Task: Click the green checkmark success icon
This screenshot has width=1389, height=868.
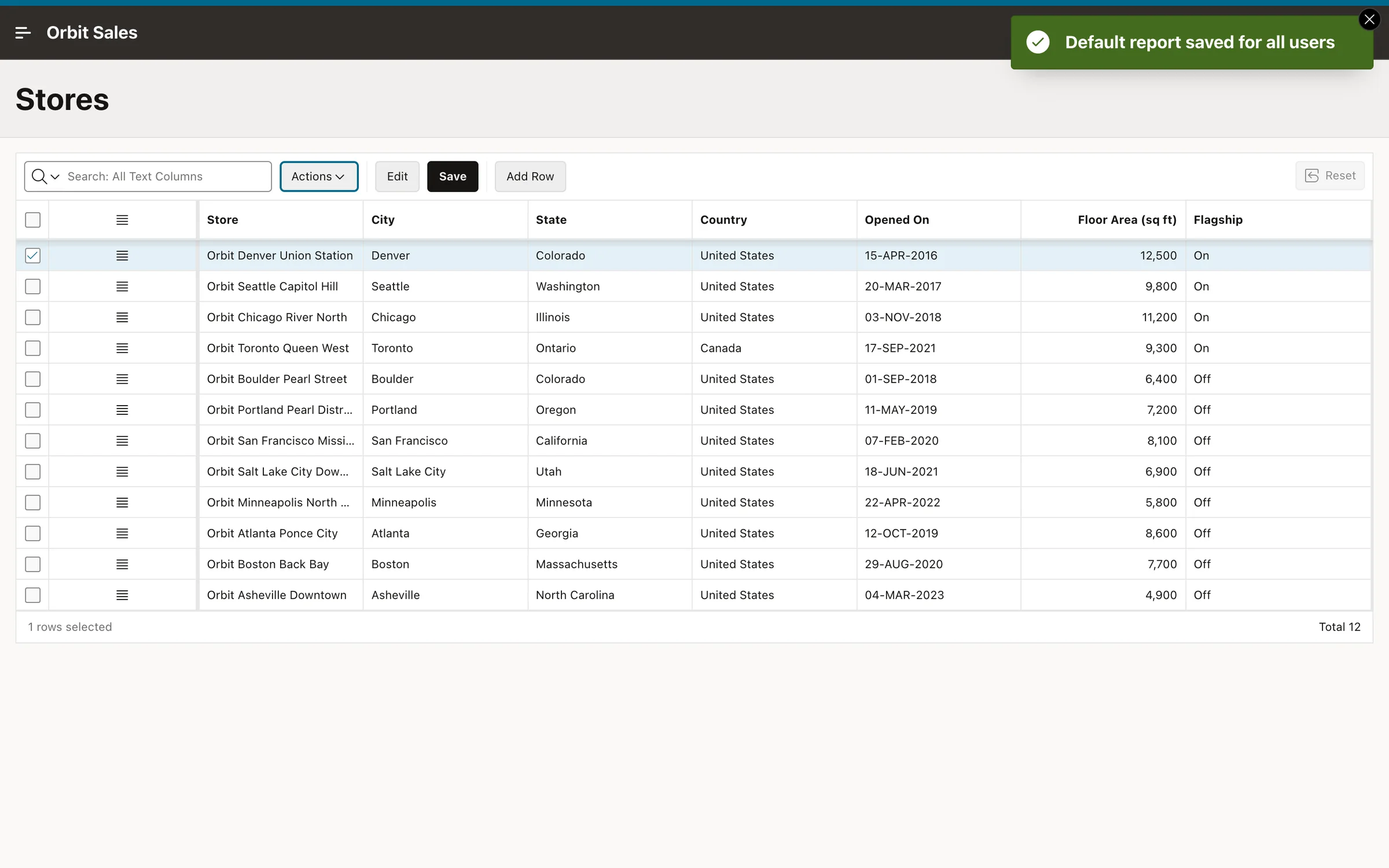Action: [x=1038, y=42]
